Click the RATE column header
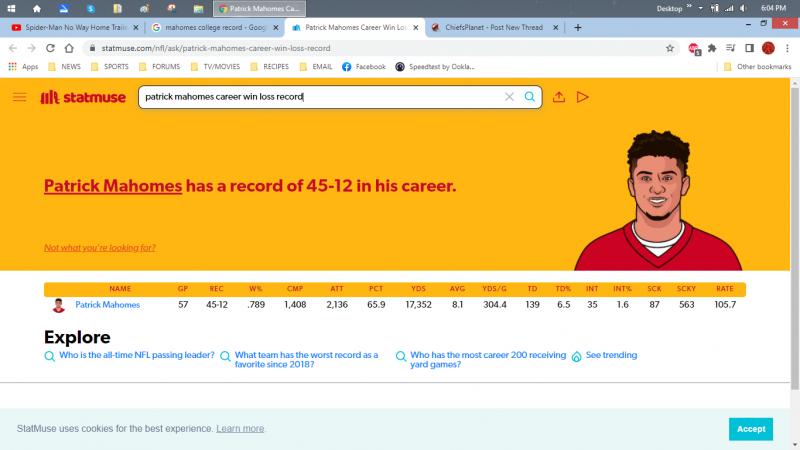 click(724, 289)
